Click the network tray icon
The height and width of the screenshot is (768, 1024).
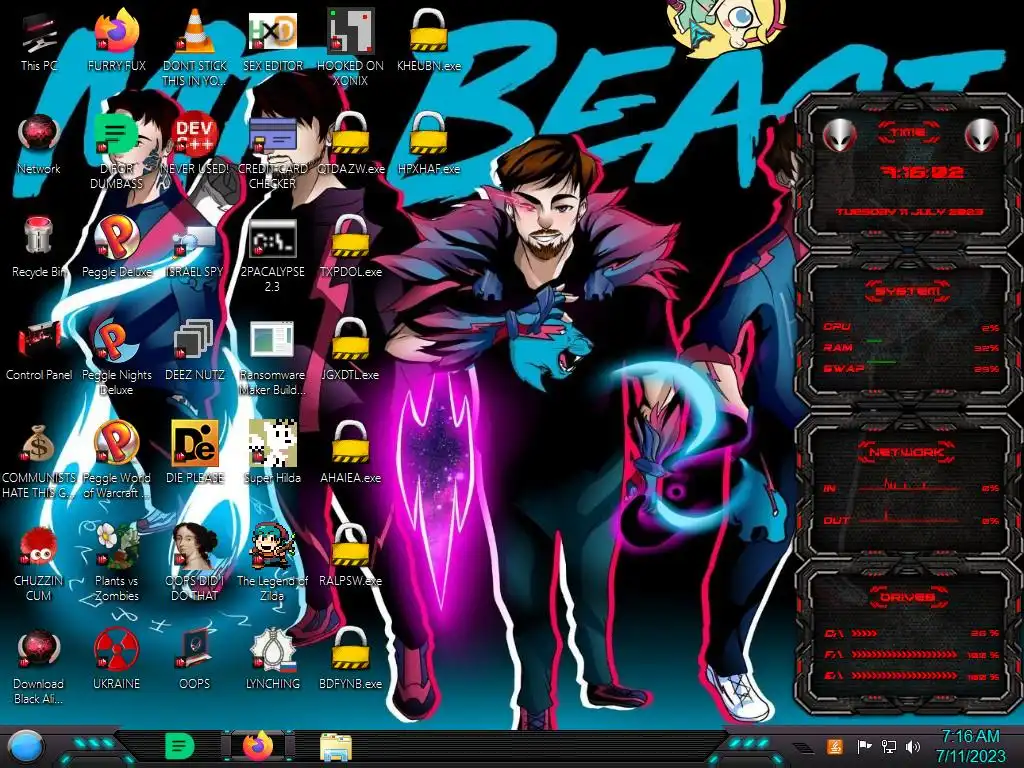coord(889,746)
